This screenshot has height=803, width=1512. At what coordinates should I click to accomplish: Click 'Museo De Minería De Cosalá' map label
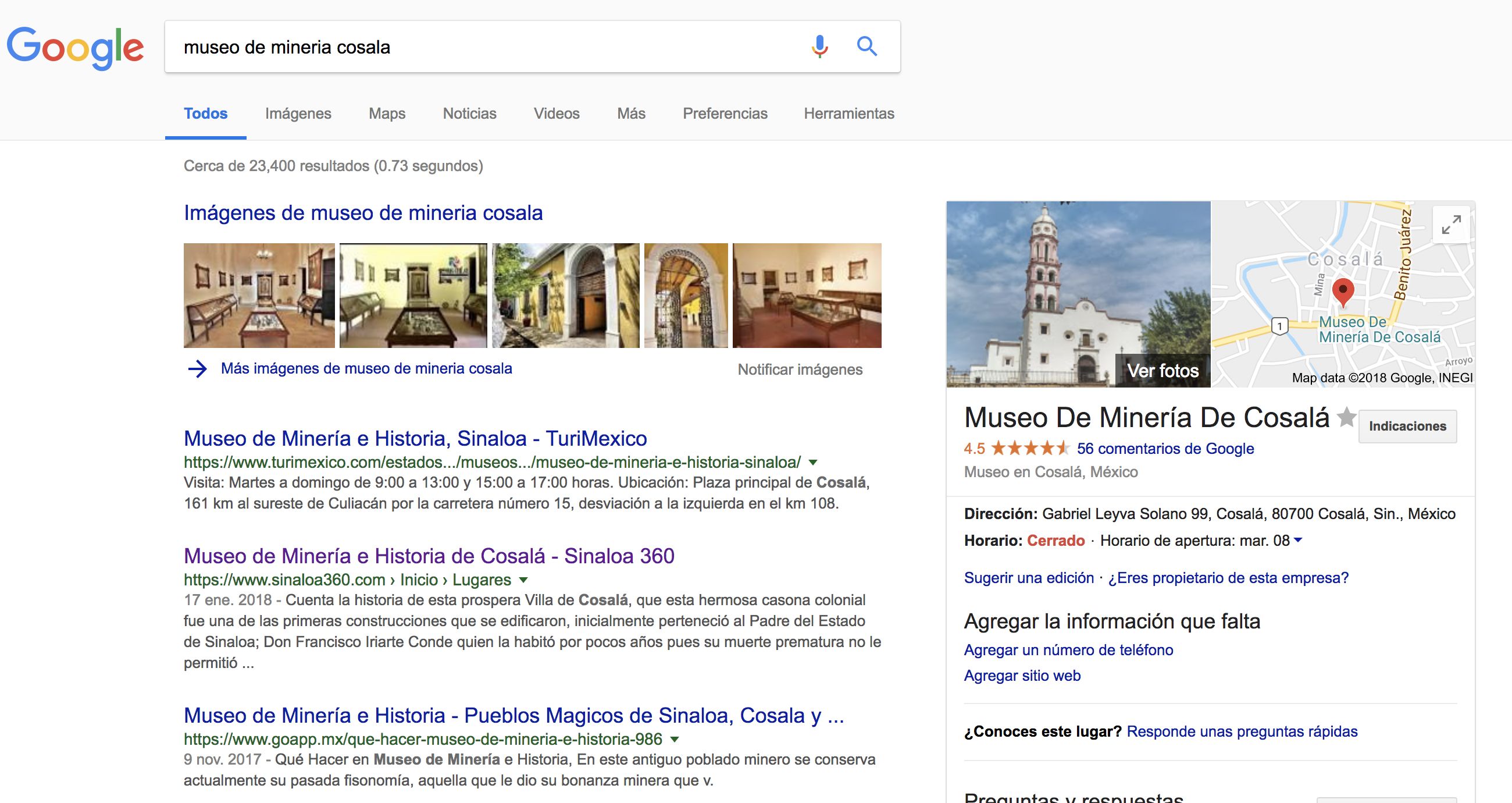point(1379,329)
